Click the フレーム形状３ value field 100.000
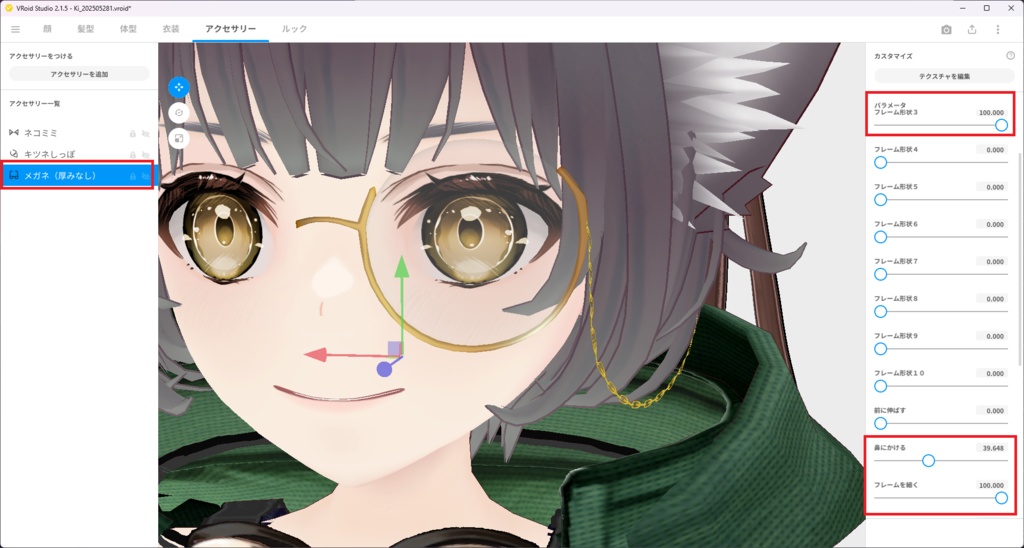 (x=991, y=113)
